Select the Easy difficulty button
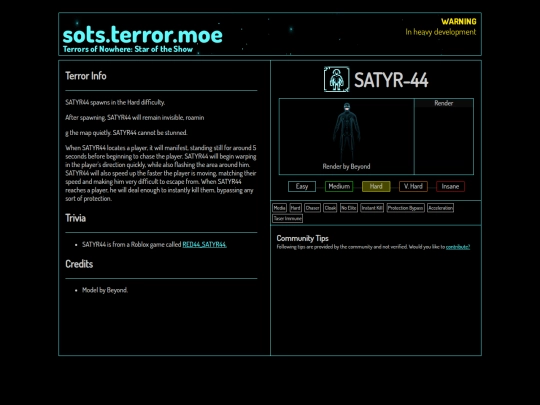This screenshot has width=540, height=405. 302,186
